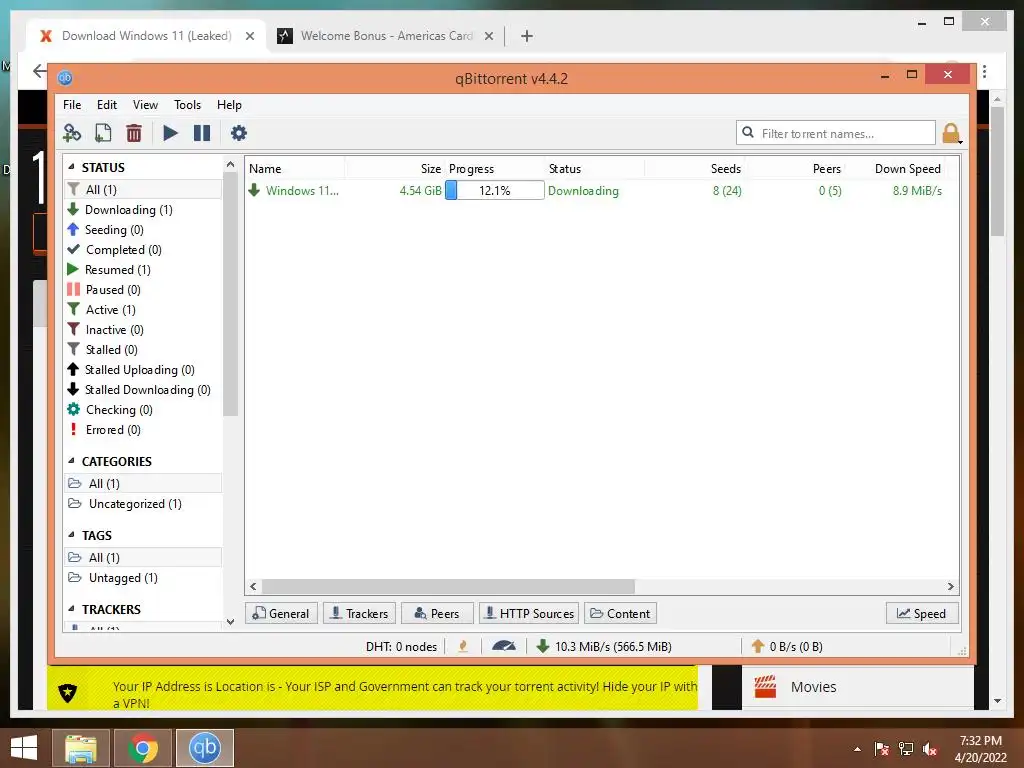Screen dimensions: 1024x768
Task: Open the Help menu
Action: point(229,104)
